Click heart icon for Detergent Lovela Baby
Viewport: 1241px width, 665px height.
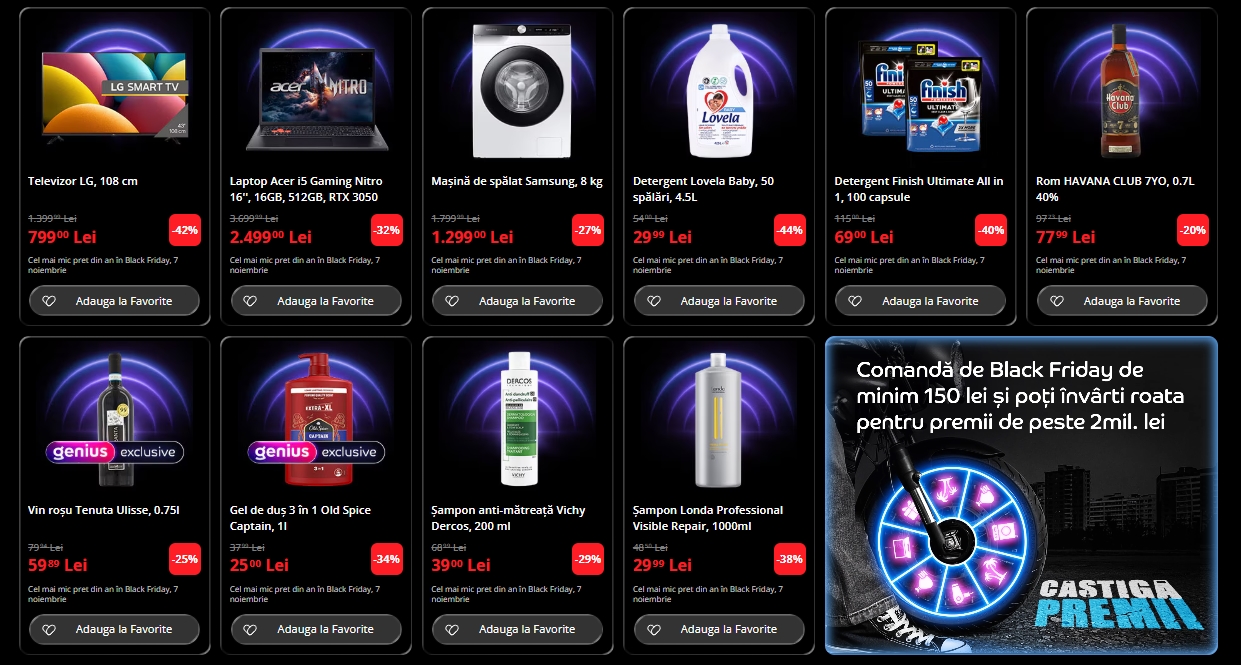(x=653, y=301)
